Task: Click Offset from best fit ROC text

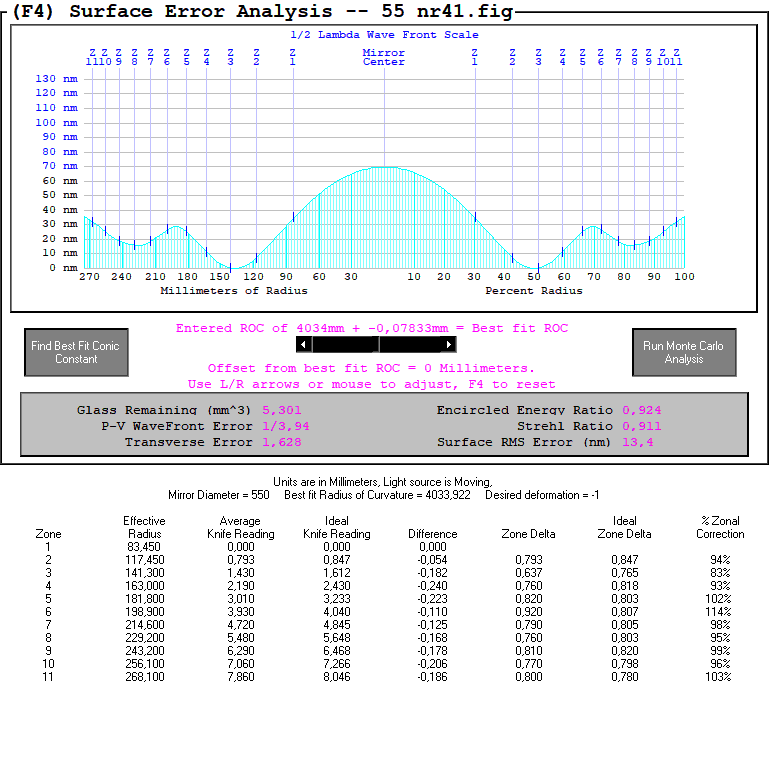Action: coord(371,368)
